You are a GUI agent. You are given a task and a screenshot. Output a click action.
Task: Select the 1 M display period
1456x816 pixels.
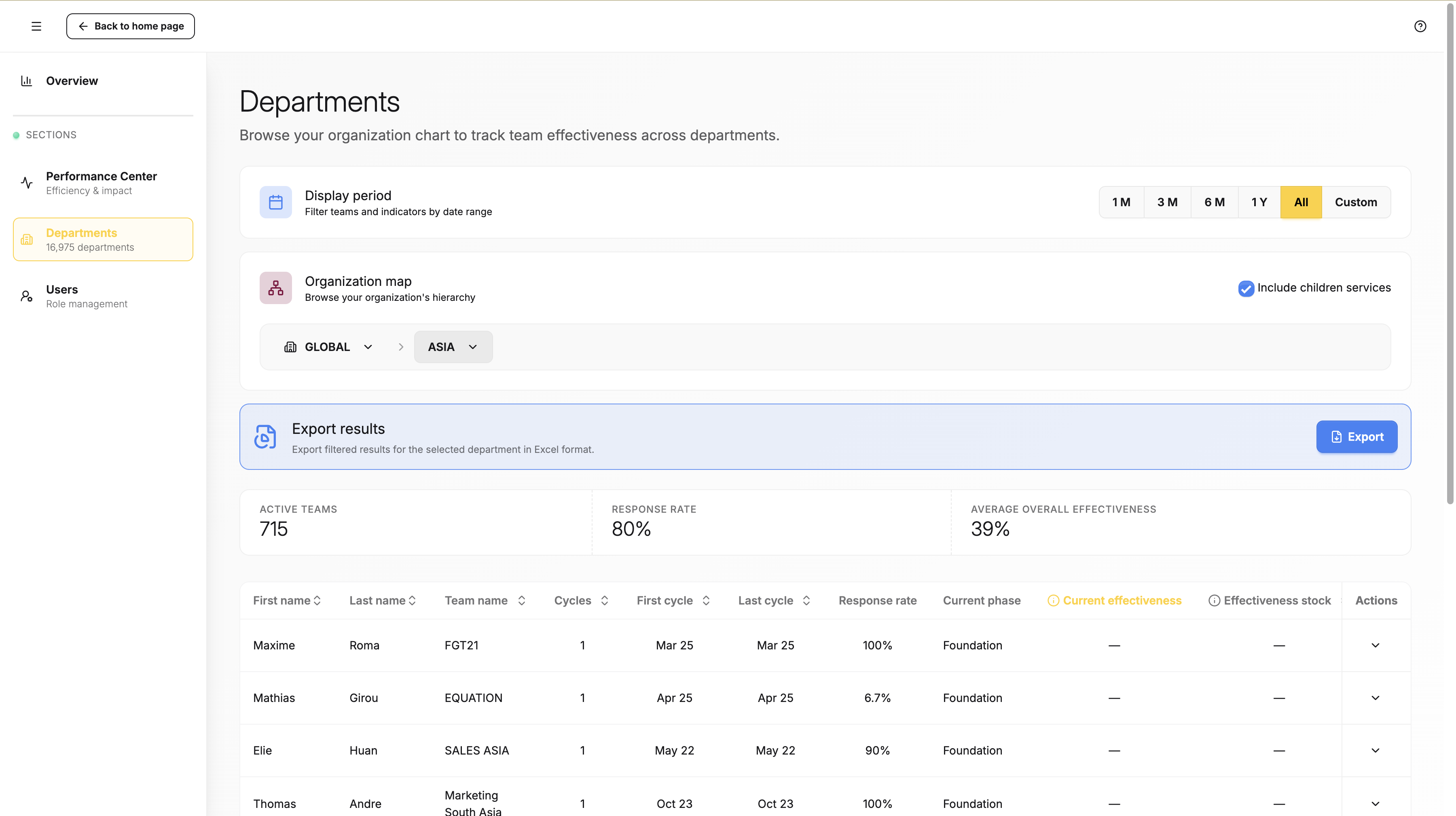click(1122, 202)
